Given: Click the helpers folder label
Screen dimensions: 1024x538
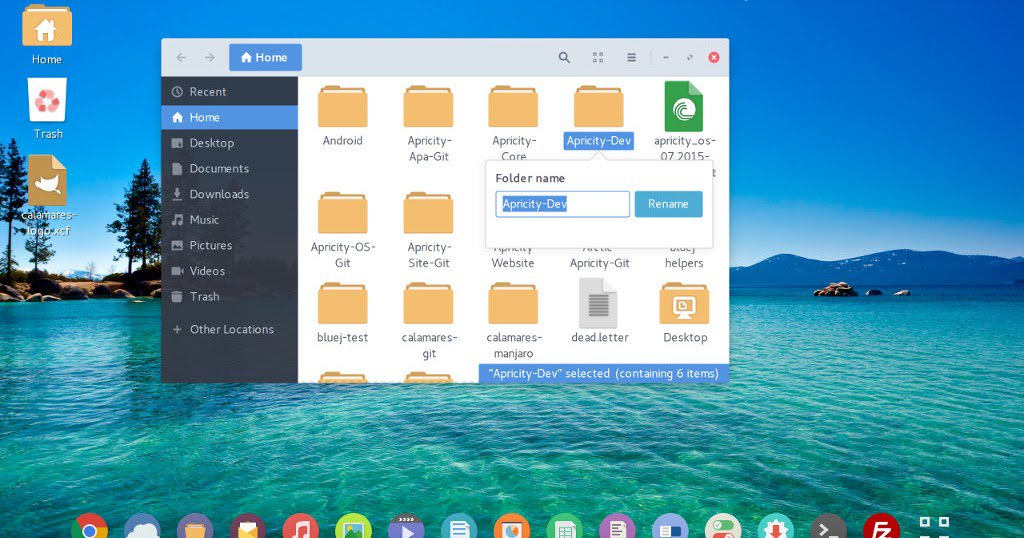Looking at the screenshot, I should click(684, 263).
